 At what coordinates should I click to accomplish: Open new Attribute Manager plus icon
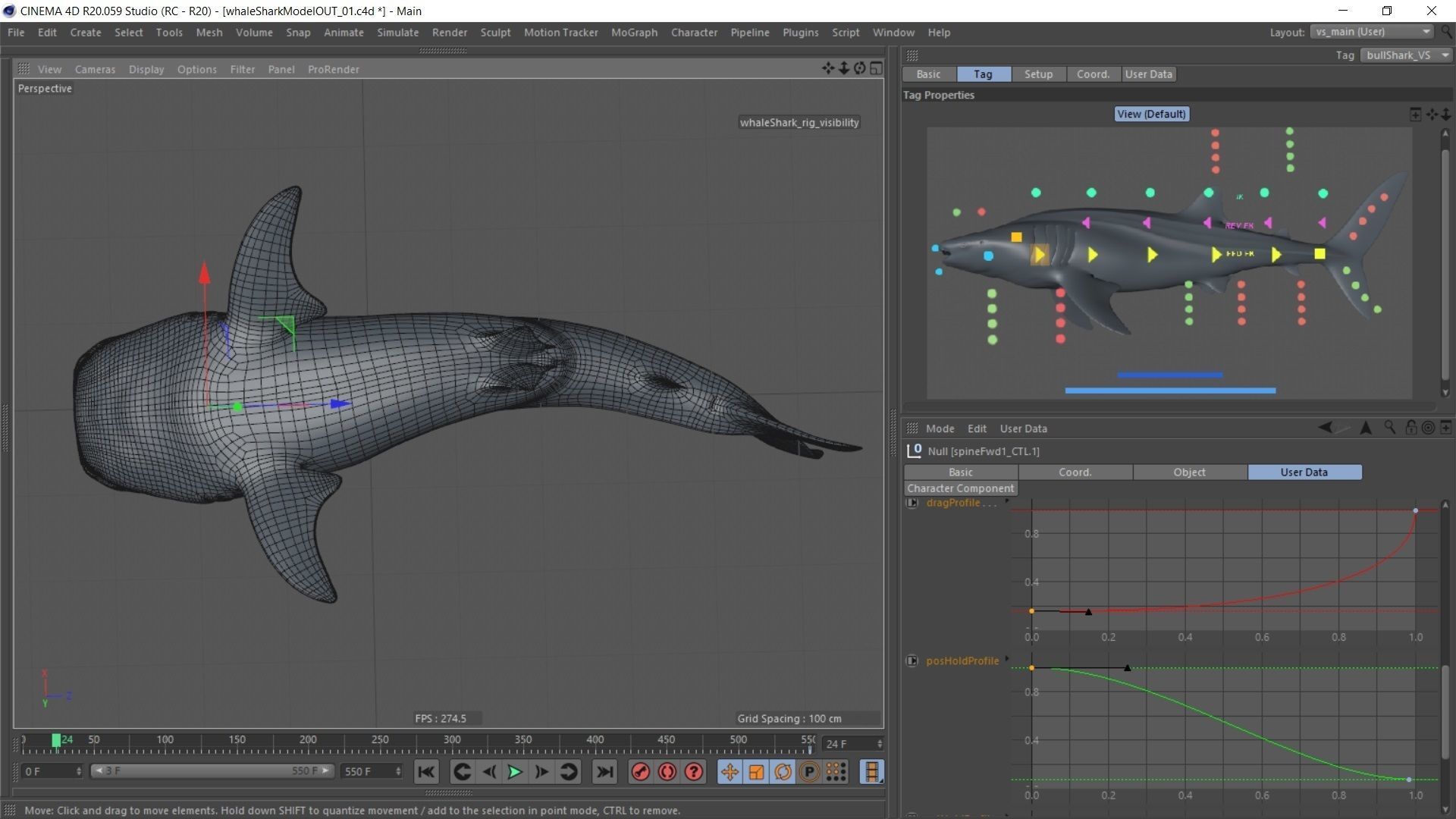tap(1445, 428)
